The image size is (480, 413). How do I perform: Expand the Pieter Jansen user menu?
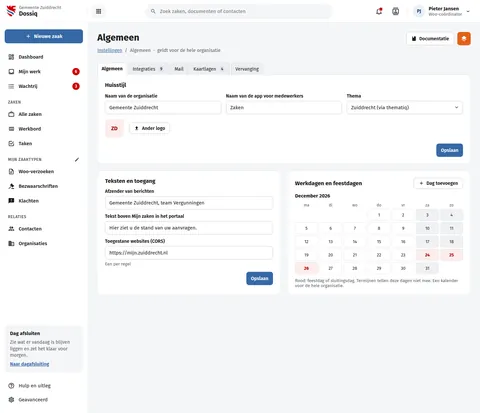[x=442, y=11]
